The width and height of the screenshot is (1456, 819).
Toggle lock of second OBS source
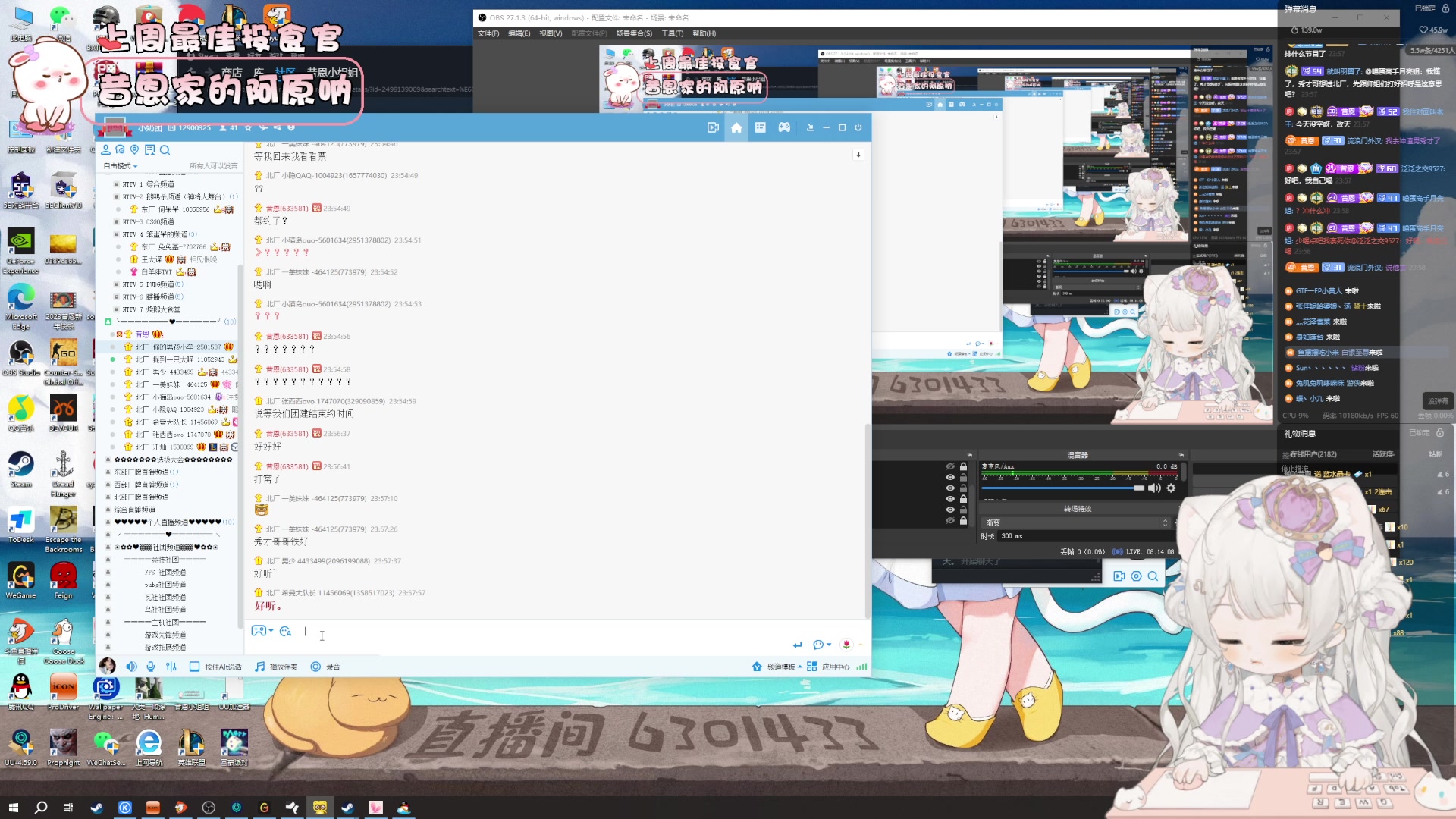pos(963,477)
